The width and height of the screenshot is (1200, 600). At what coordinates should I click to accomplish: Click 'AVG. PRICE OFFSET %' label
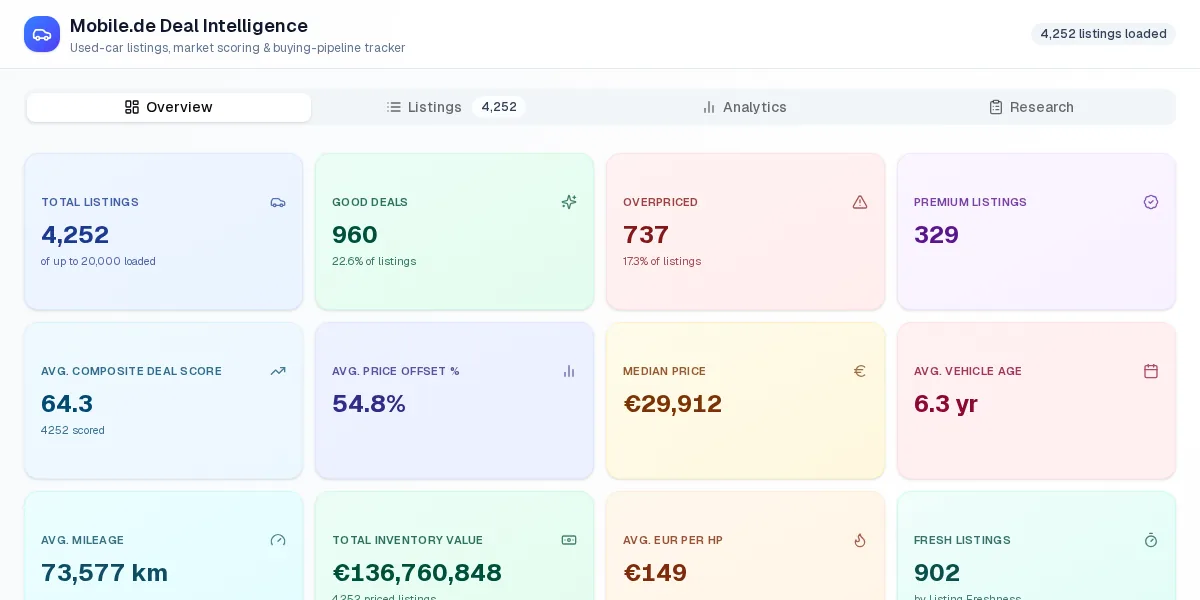click(396, 371)
